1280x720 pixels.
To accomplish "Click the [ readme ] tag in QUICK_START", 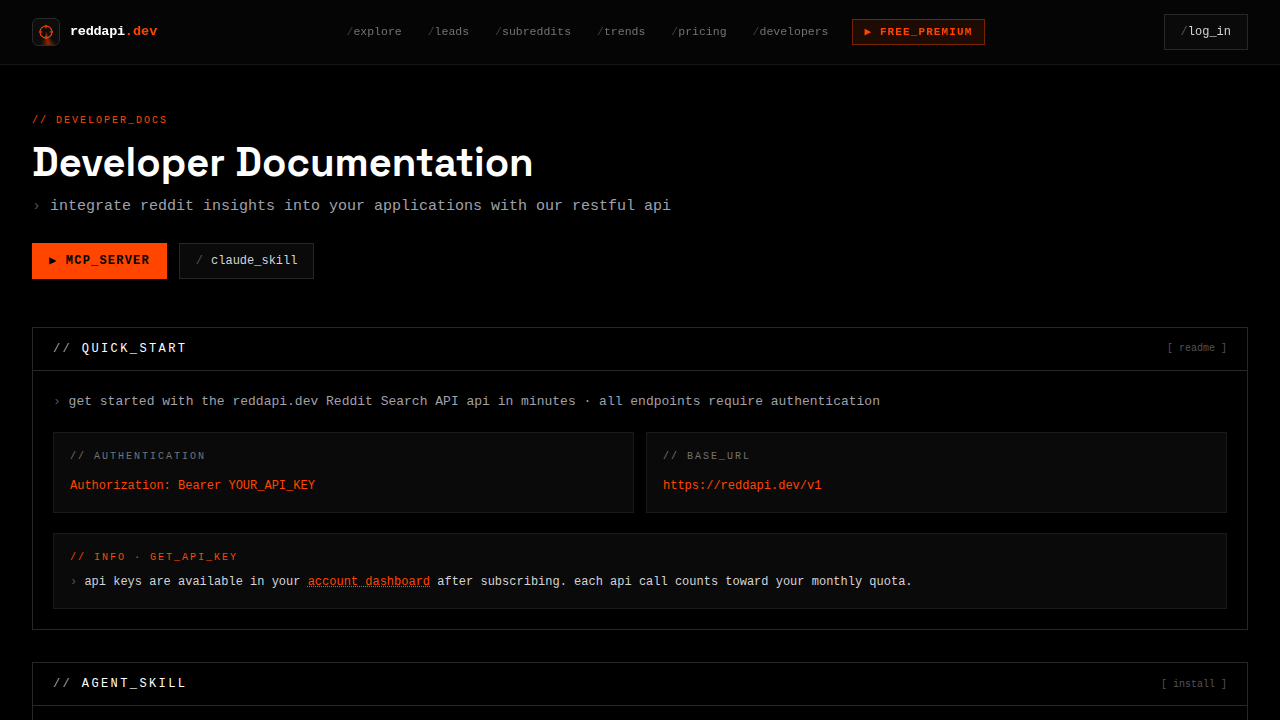I will 1196,348.
